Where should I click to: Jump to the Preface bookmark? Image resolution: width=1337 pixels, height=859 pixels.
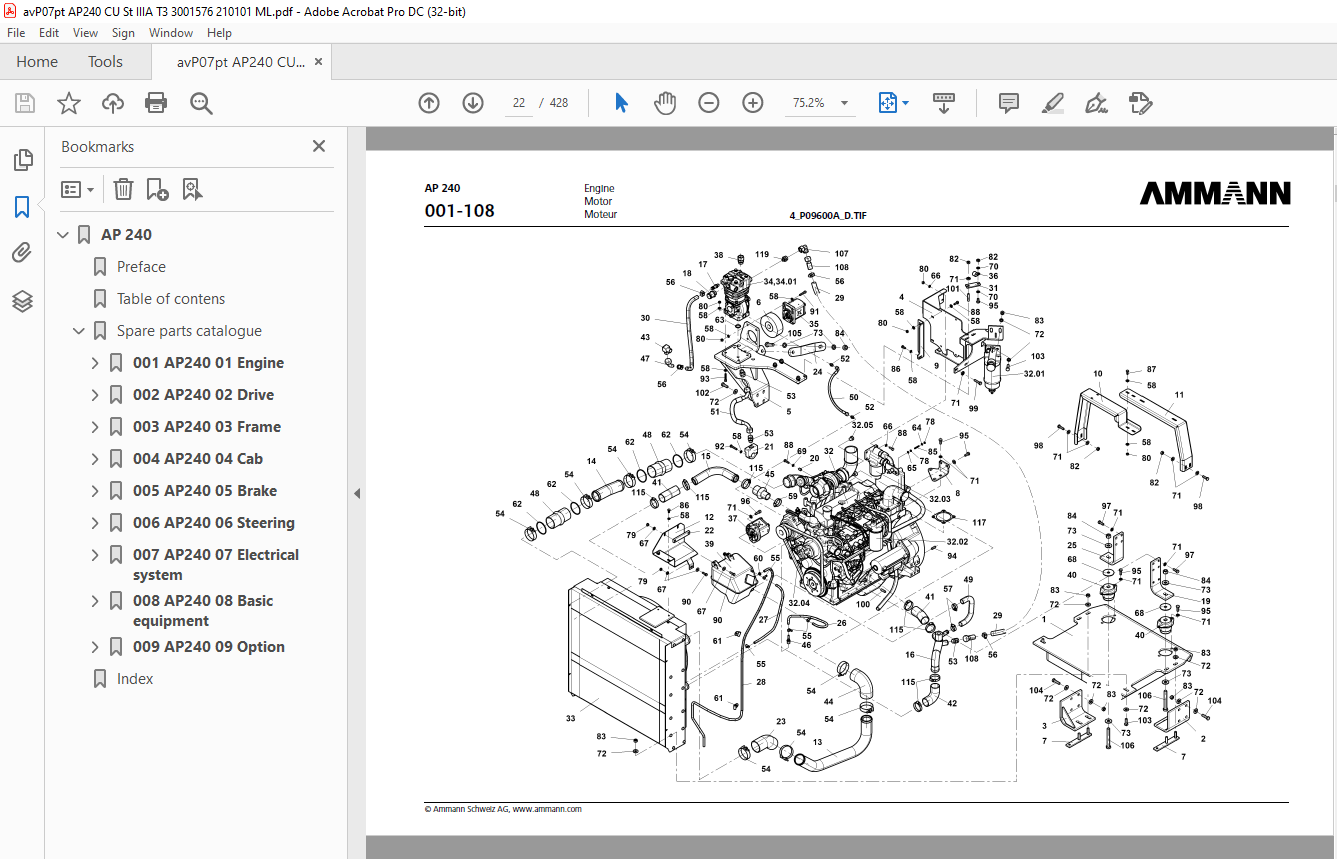click(141, 267)
